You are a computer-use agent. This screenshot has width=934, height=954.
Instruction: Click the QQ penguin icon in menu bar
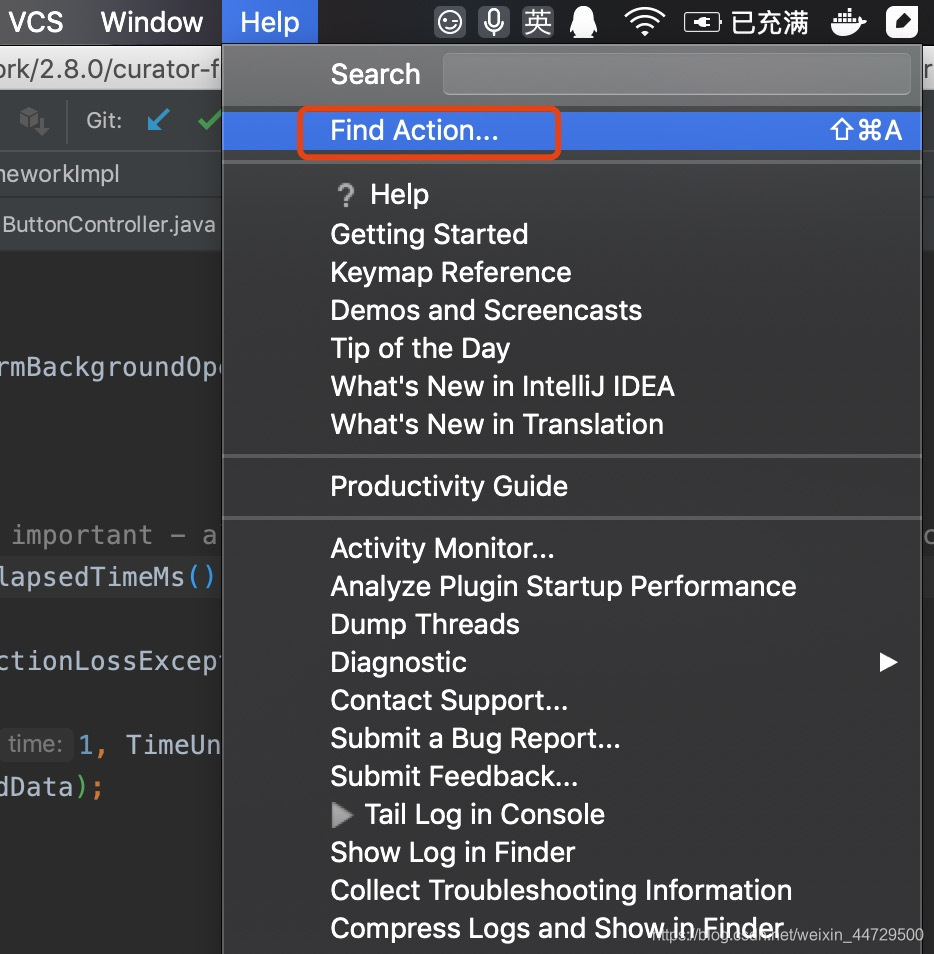(x=585, y=22)
